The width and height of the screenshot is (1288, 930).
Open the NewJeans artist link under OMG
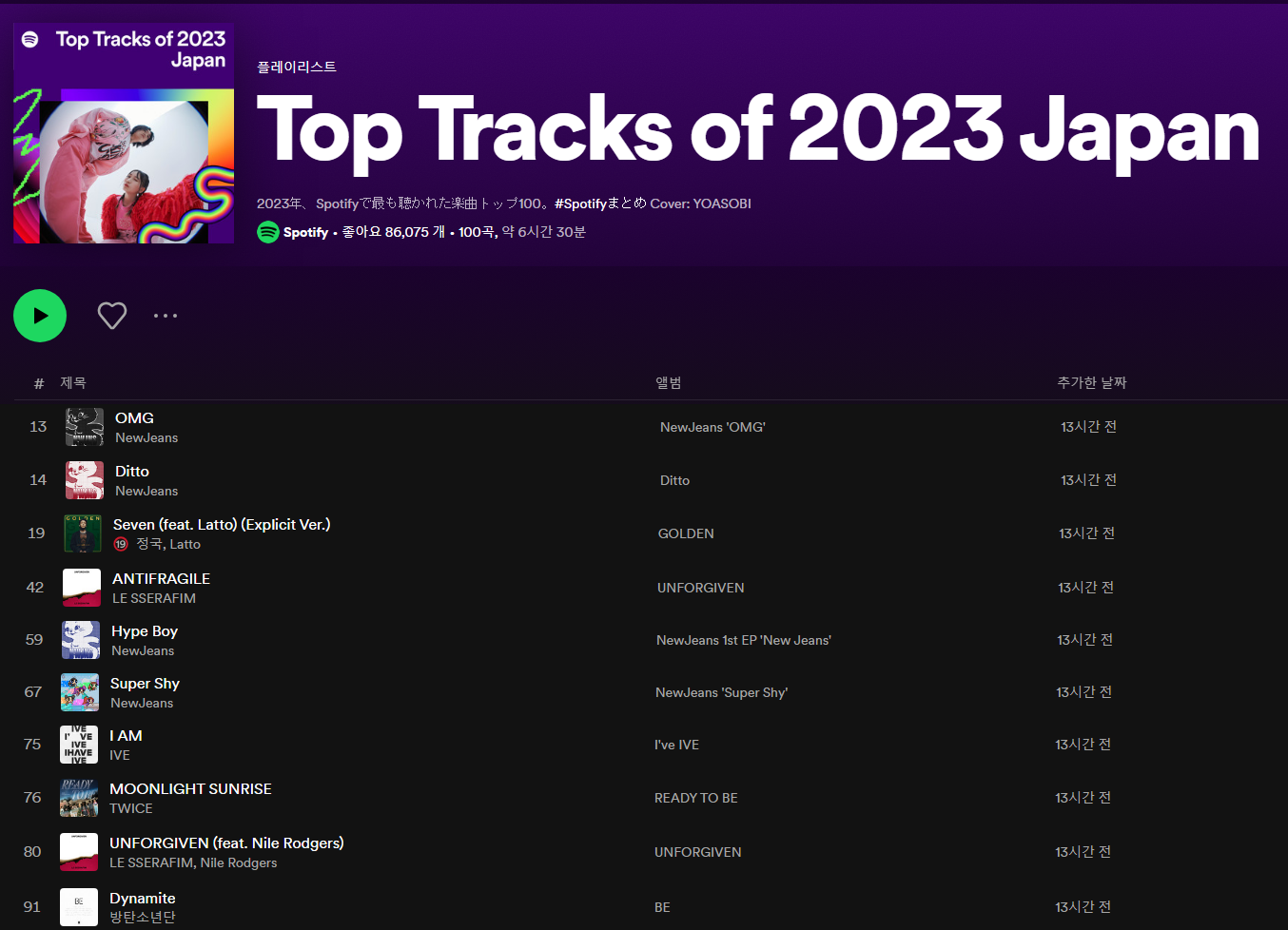coord(146,437)
